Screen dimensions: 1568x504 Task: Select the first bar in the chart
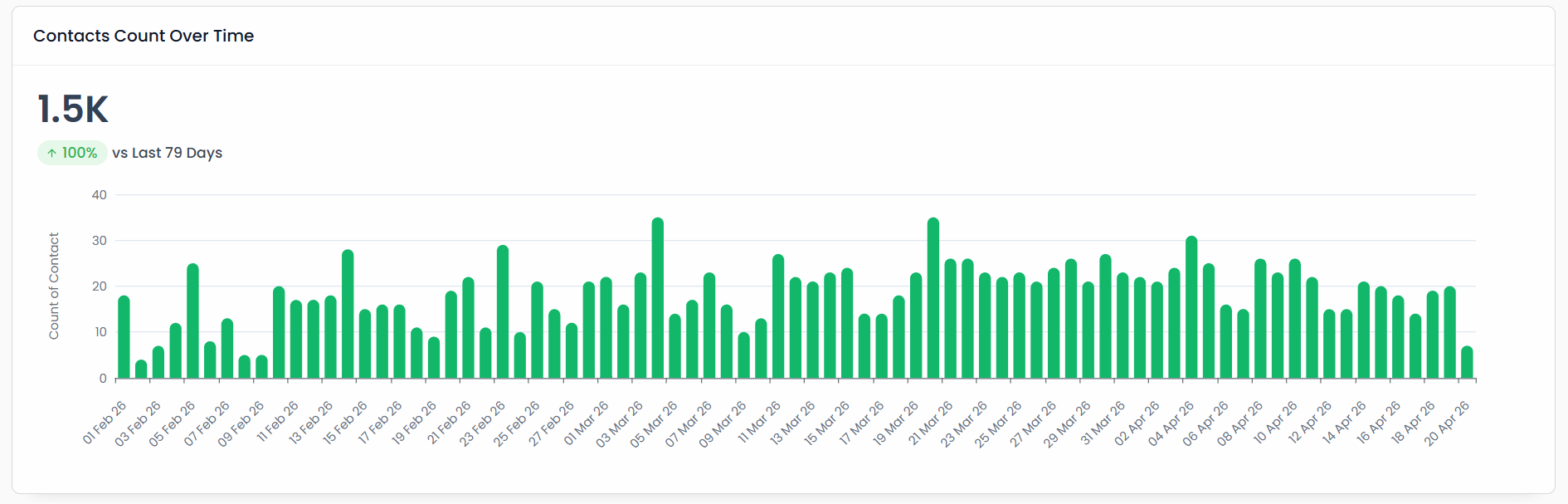[x=124, y=337]
